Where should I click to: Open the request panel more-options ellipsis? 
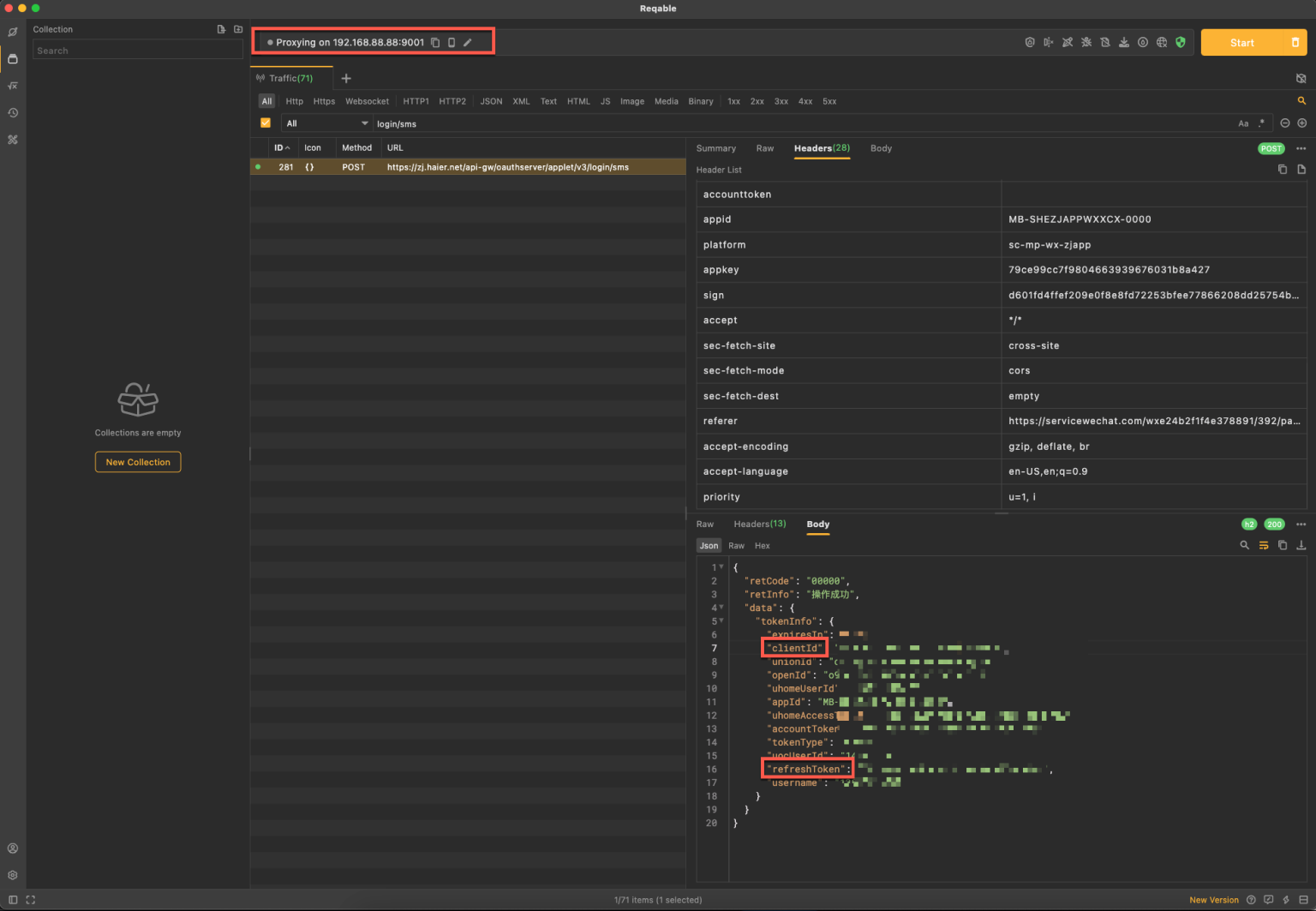pos(1301,148)
